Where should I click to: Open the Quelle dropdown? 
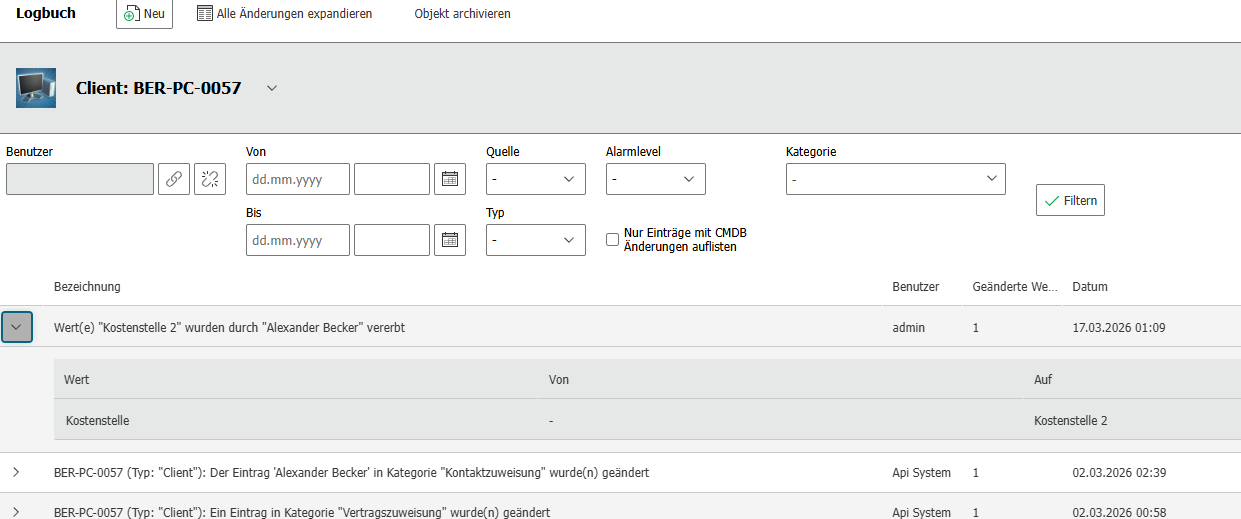pos(536,179)
